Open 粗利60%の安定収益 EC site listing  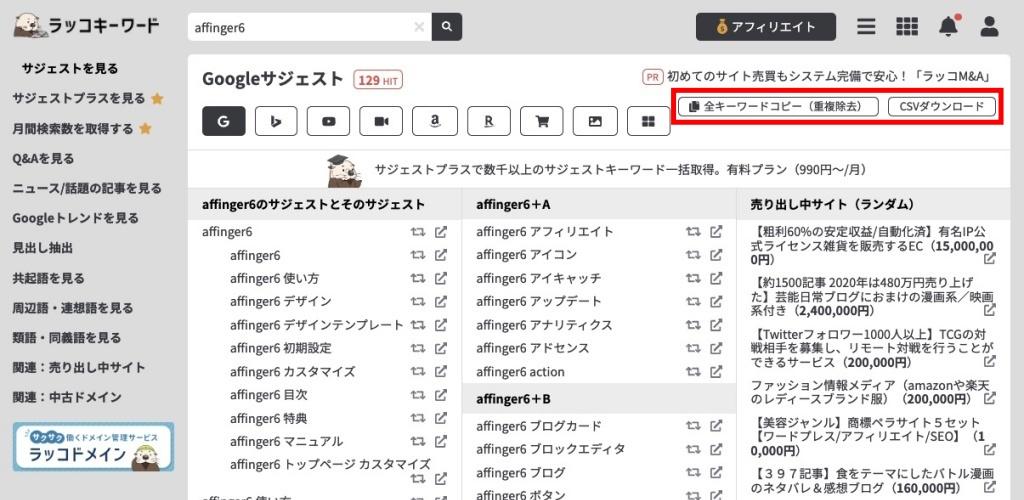tap(873, 245)
